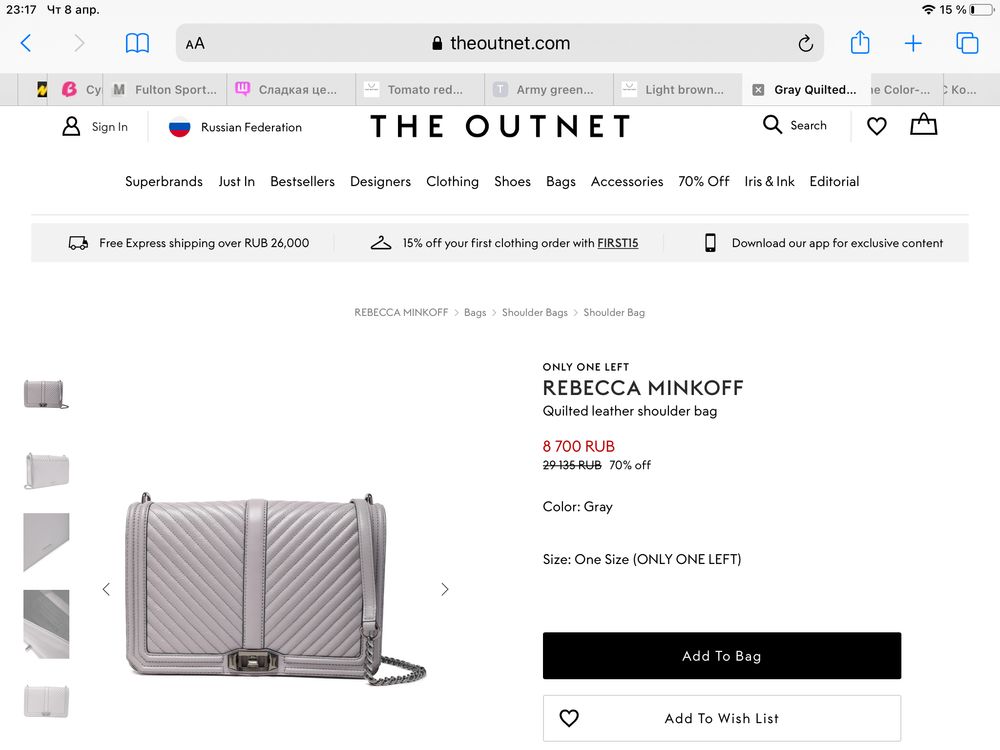Add a new tab with plus icon
The image size is (1000, 750).
click(913, 43)
